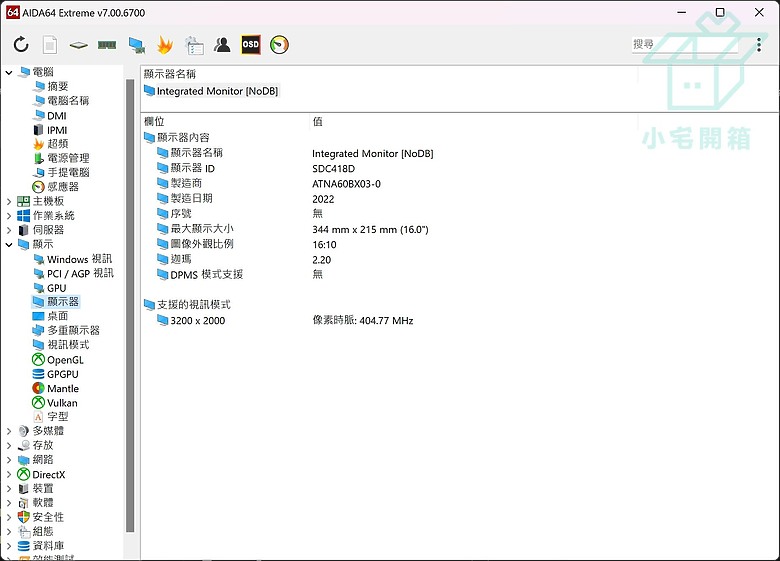Expand the 主機板 tree node
This screenshot has height=561, width=780.
pyautogui.click(x=9, y=201)
